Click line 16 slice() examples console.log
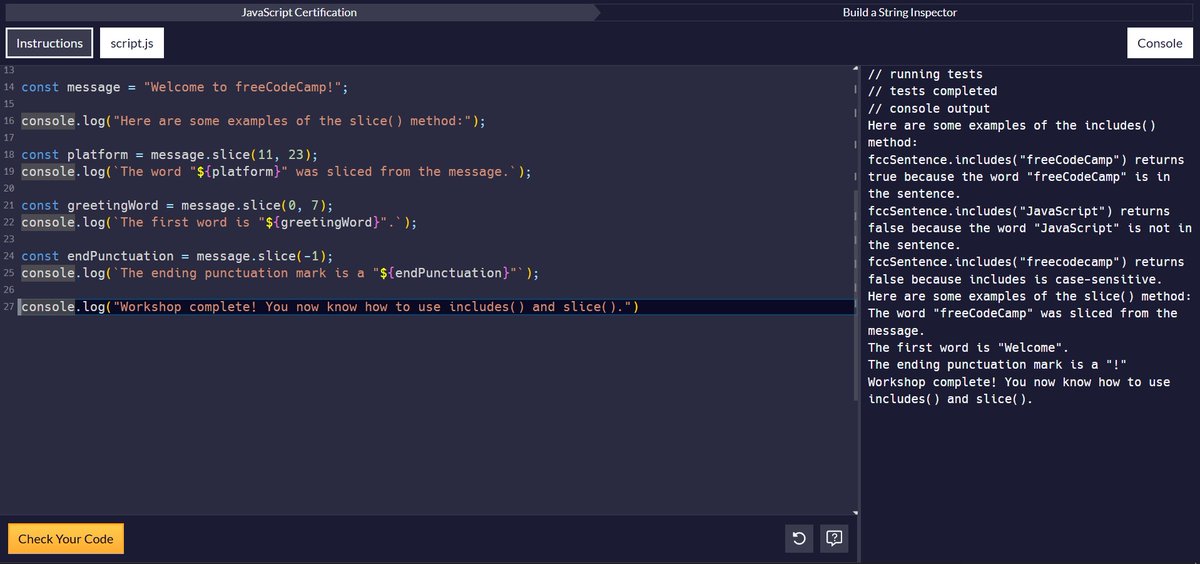The height and width of the screenshot is (564, 1200). click(253, 121)
